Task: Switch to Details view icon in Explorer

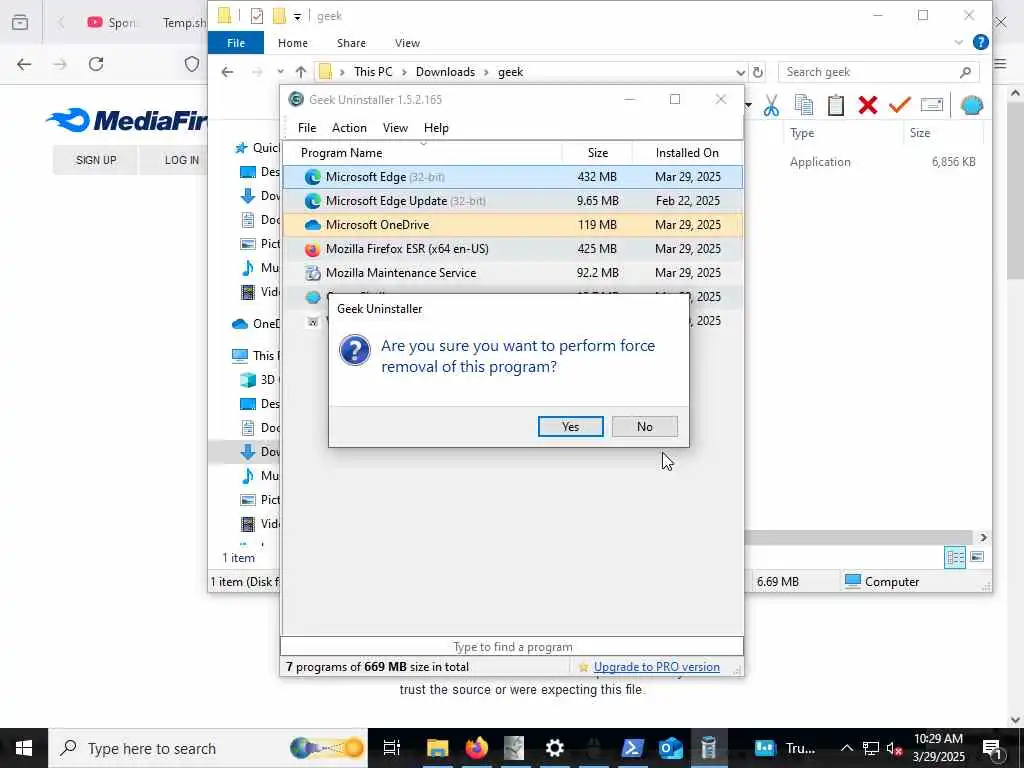Action: pyautogui.click(x=955, y=557)
